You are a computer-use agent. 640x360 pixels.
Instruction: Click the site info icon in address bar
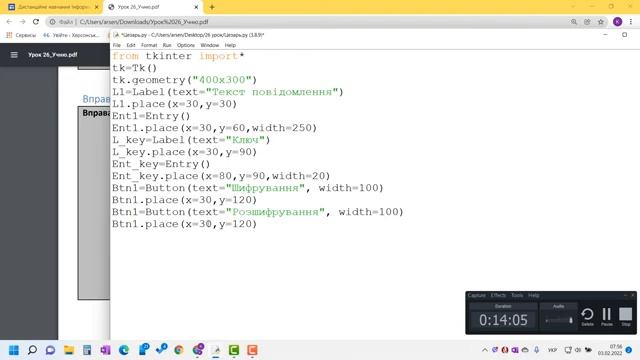point(53,22)
